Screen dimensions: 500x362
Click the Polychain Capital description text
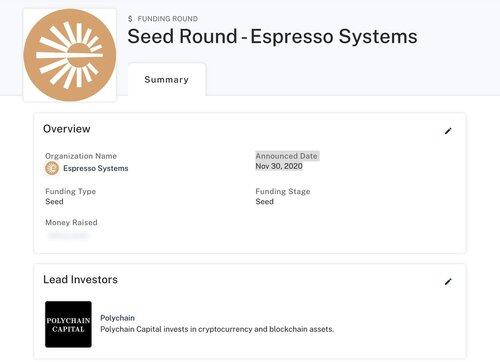tap(217, 329)
